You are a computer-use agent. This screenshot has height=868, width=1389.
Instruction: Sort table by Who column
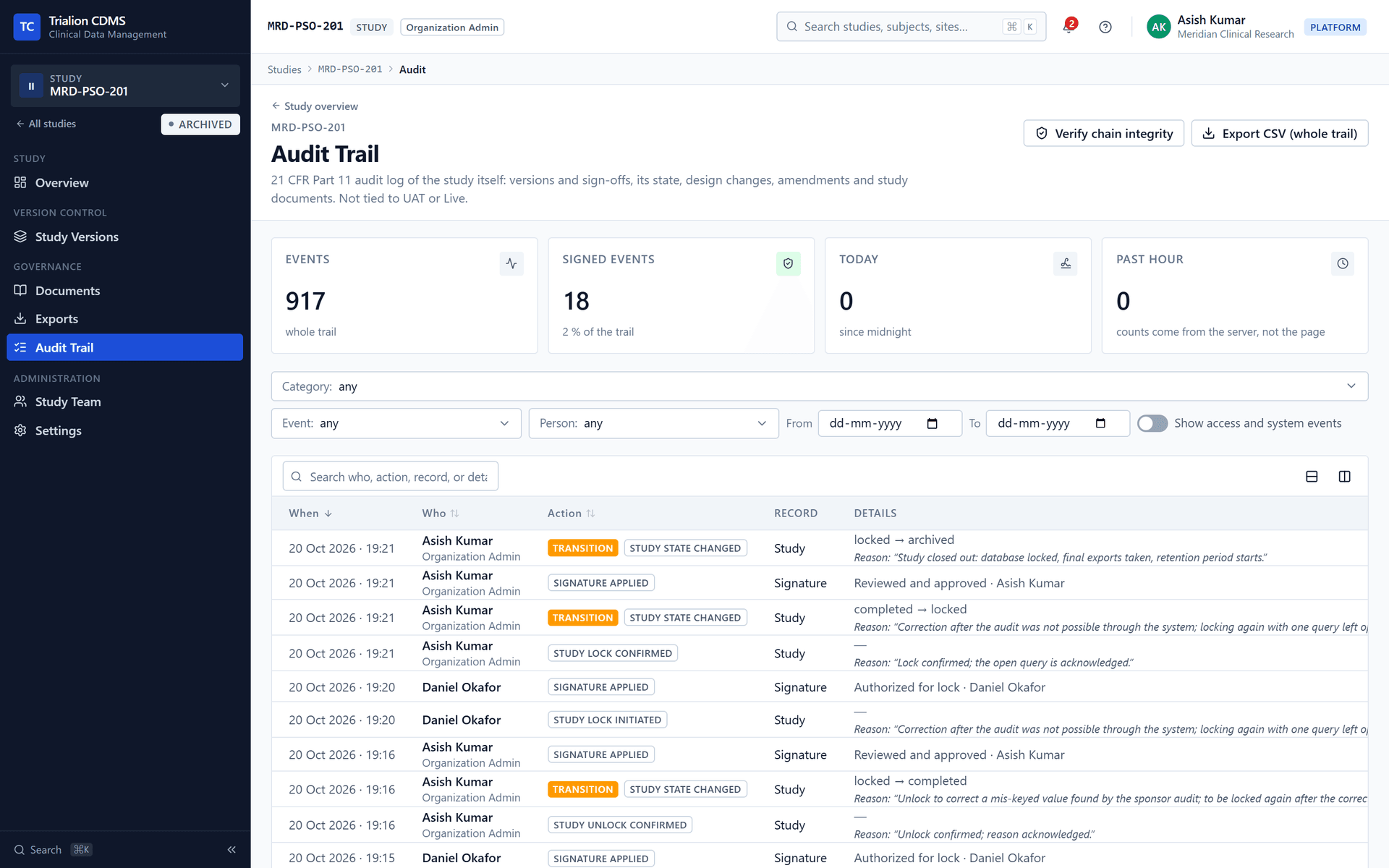coord(441,513)
